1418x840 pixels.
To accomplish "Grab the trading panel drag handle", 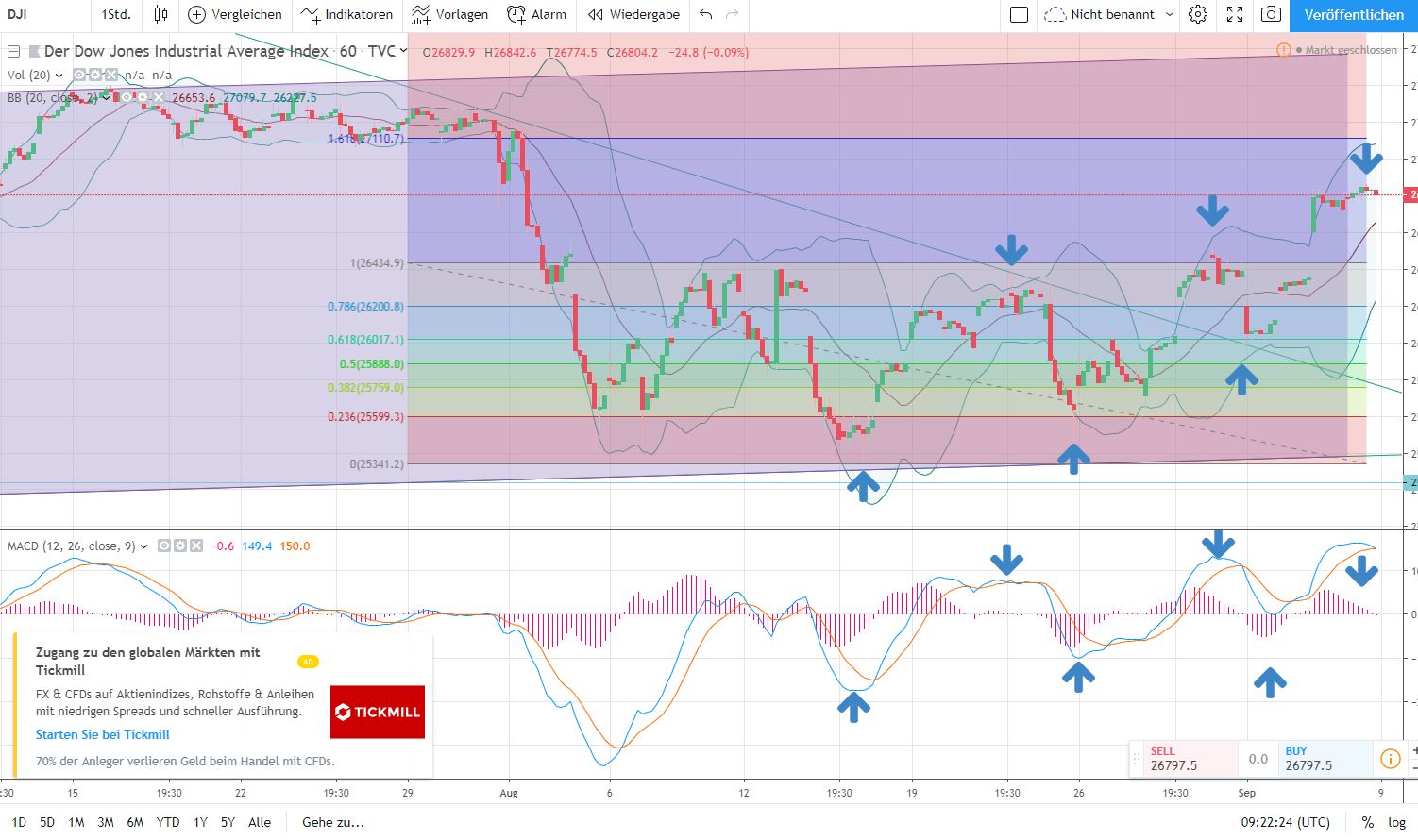I will point(1136,758).
